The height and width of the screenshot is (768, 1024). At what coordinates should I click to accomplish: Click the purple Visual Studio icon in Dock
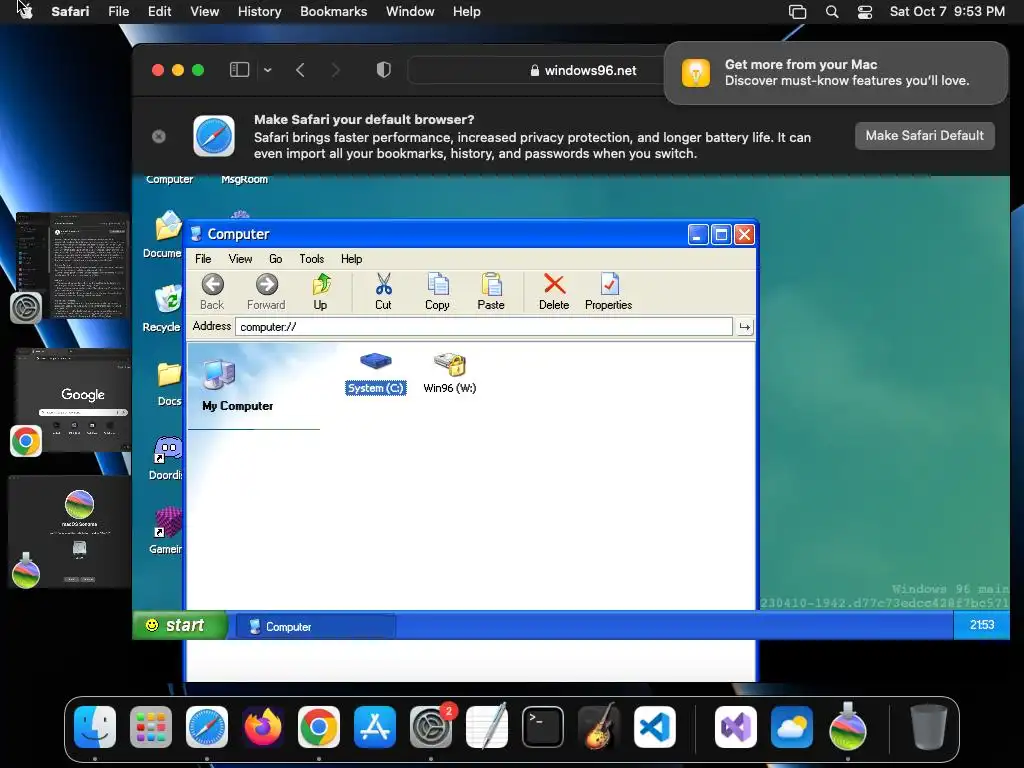point(736,727)
